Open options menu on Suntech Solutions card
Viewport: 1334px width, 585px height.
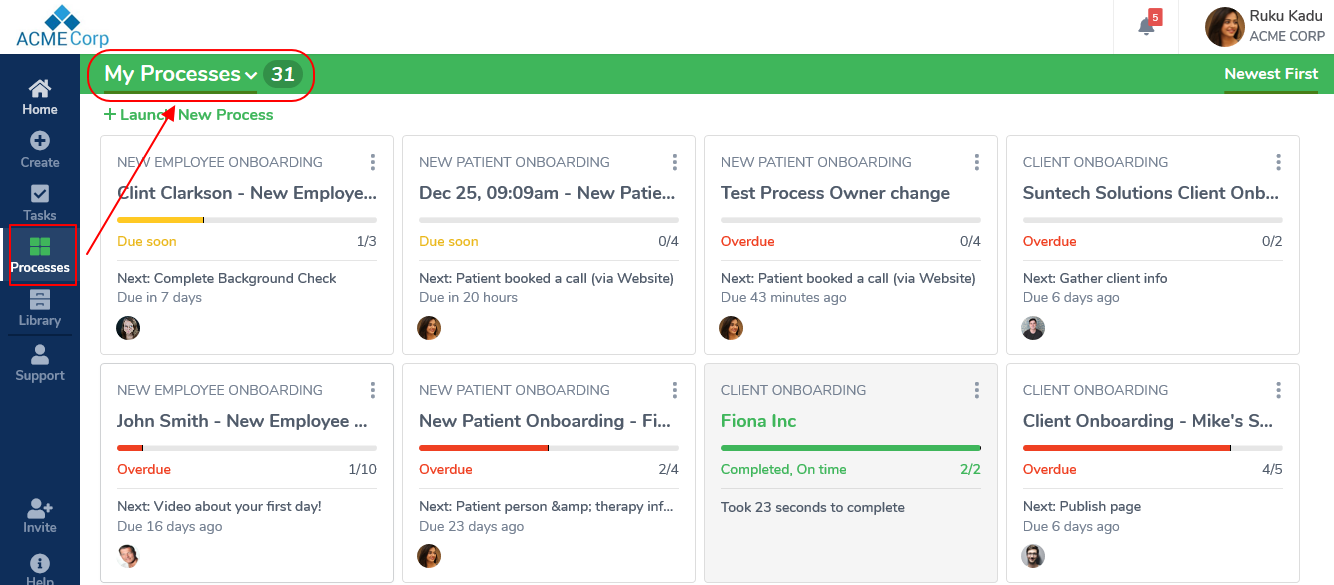[x=1279, y=162]
